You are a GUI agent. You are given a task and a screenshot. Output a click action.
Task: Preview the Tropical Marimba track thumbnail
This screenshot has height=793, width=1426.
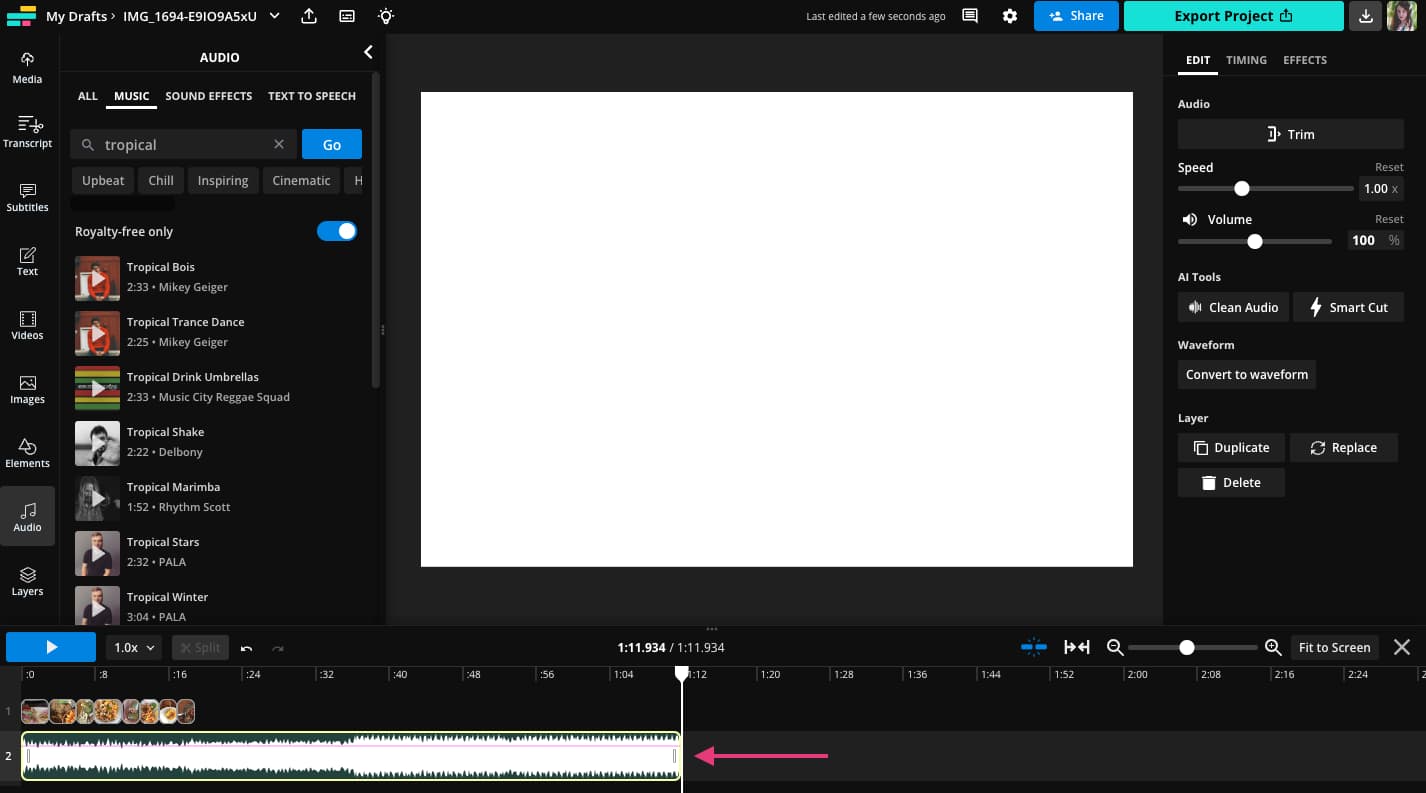pos(97,498)
